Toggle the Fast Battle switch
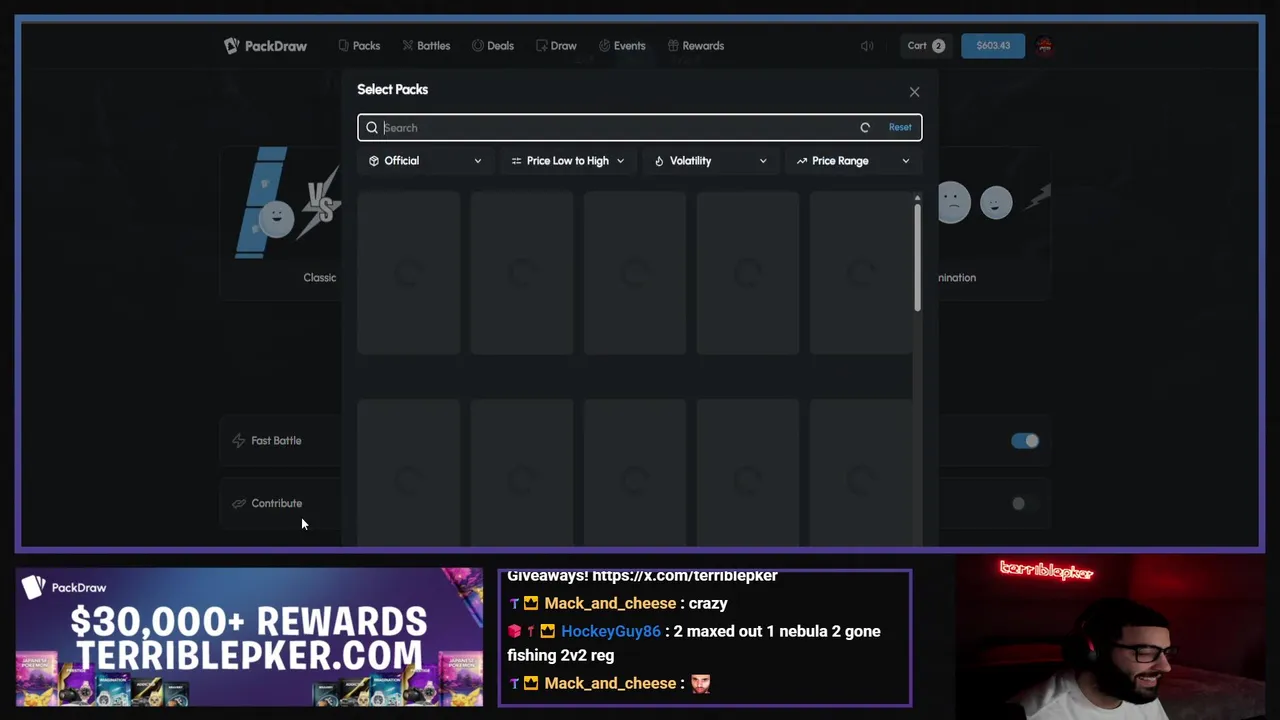This screenshot has height=720, width=1280. click(x=1025, y=441)
